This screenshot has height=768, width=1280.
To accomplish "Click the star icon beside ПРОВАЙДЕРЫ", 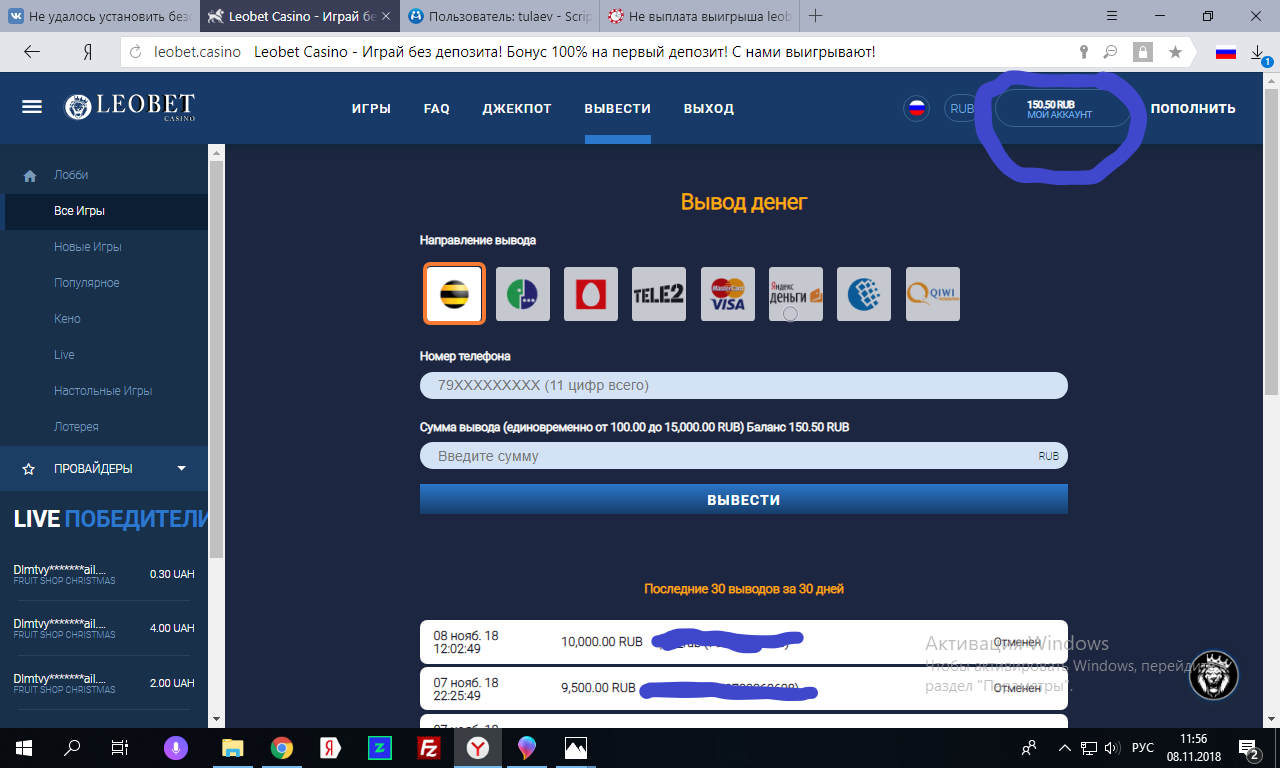I will click(x=29, y=469).
